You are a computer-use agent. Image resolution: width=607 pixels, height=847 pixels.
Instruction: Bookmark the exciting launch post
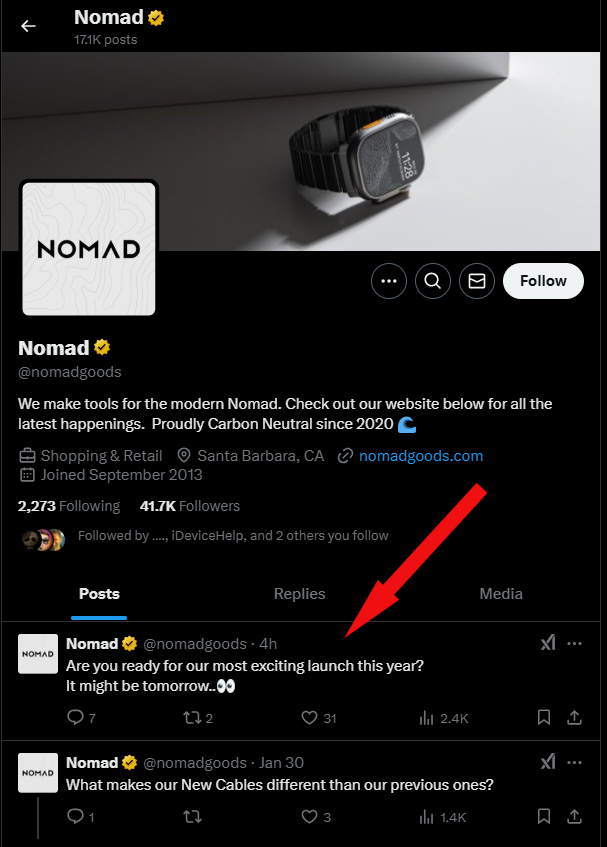tap(544, 718)
